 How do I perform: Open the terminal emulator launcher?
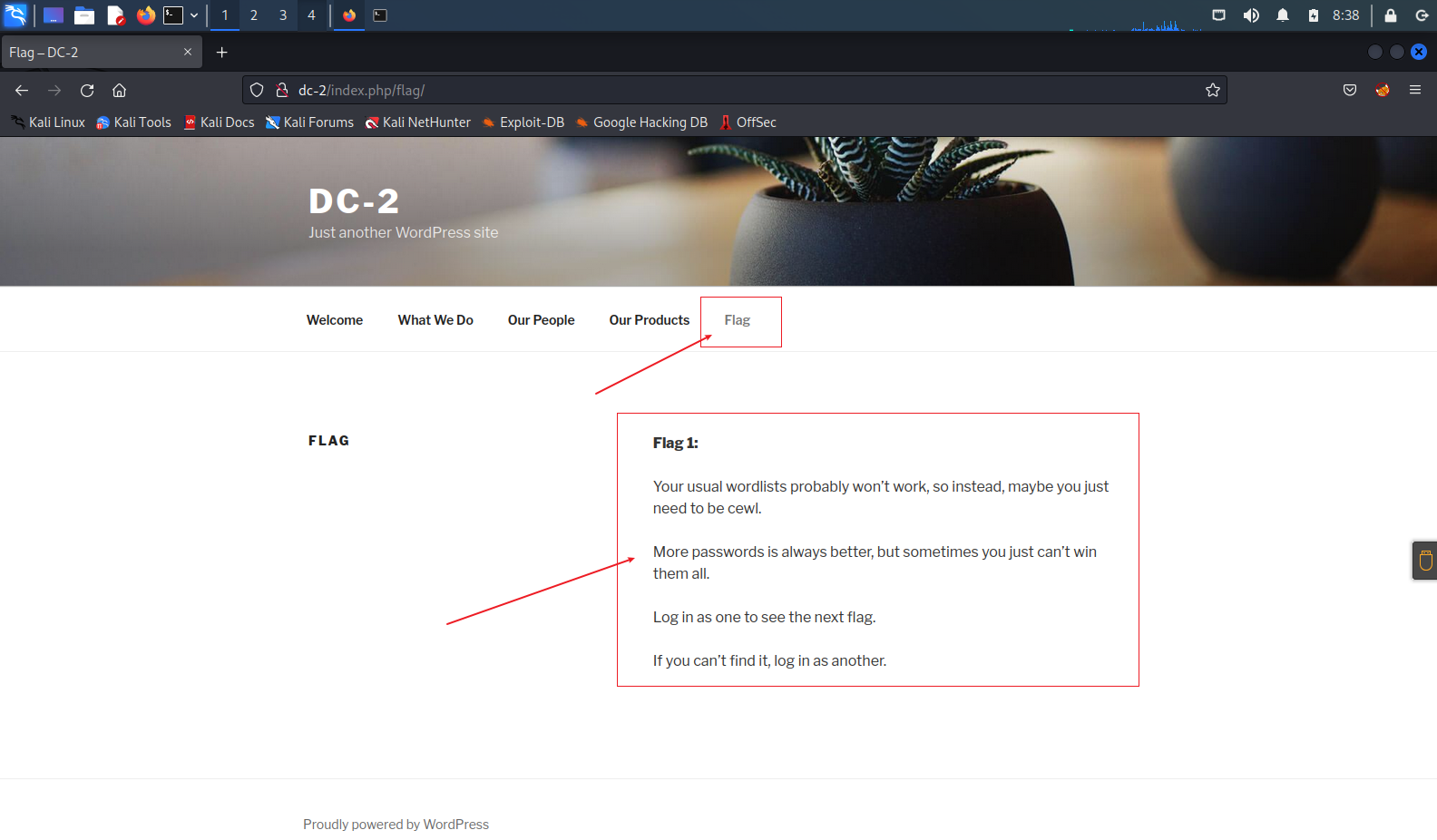[173, 15]
